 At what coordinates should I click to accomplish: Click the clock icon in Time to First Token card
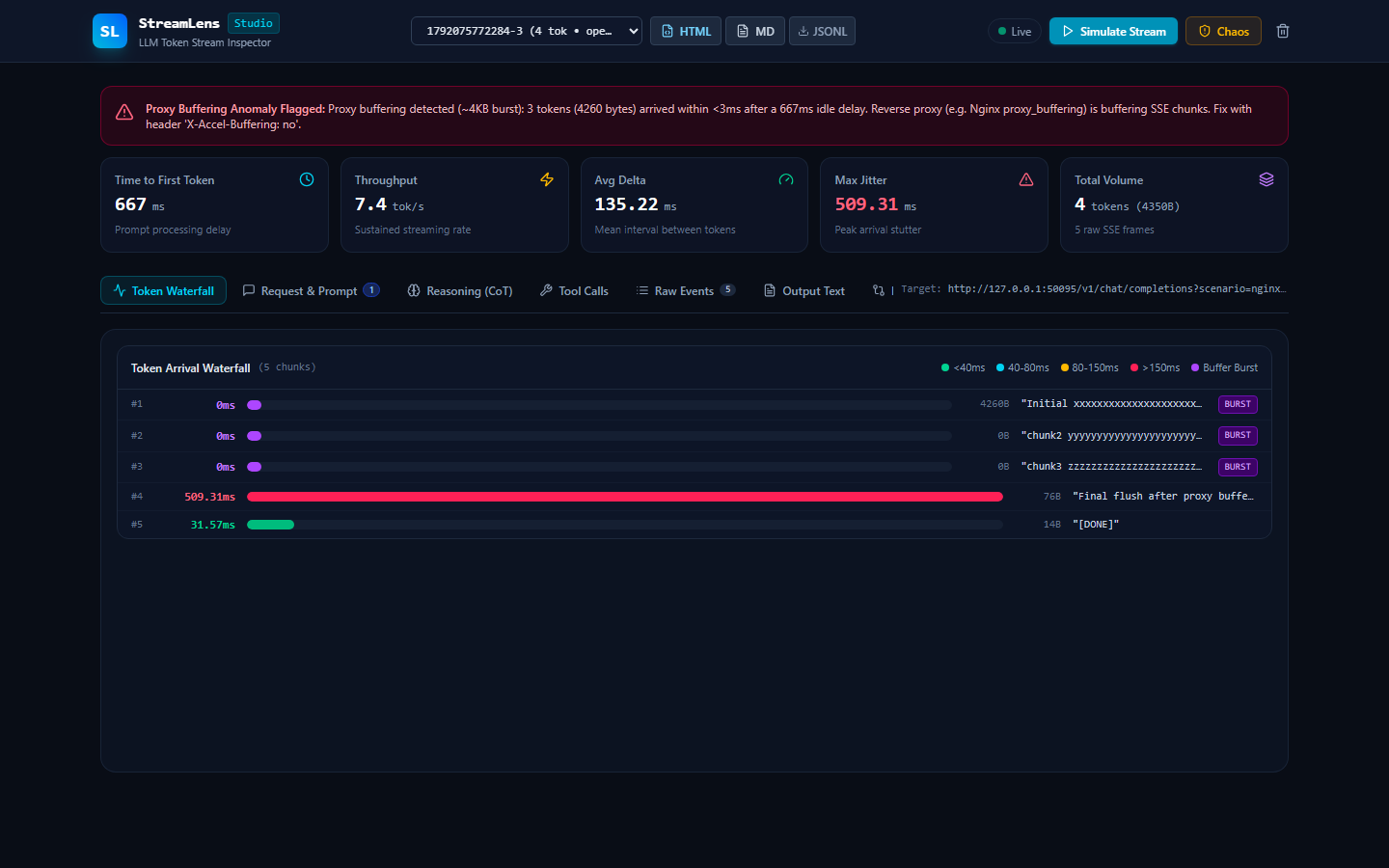click(307, 179)
